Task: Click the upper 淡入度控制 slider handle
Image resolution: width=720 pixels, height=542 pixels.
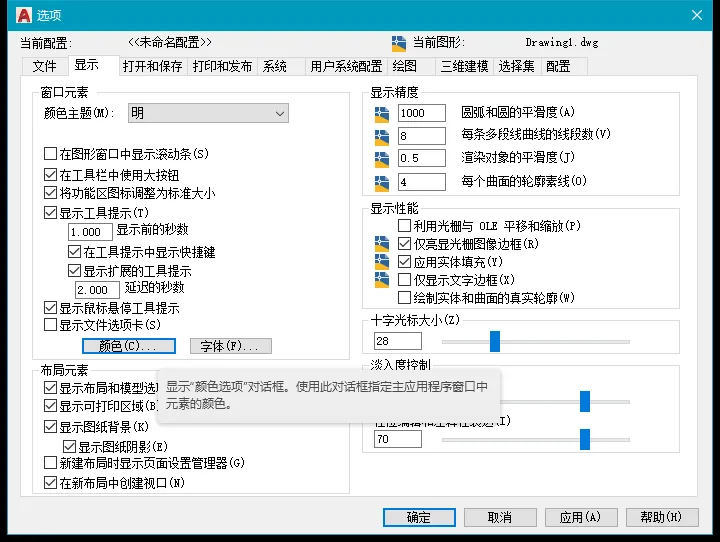Action: point(585,401)
